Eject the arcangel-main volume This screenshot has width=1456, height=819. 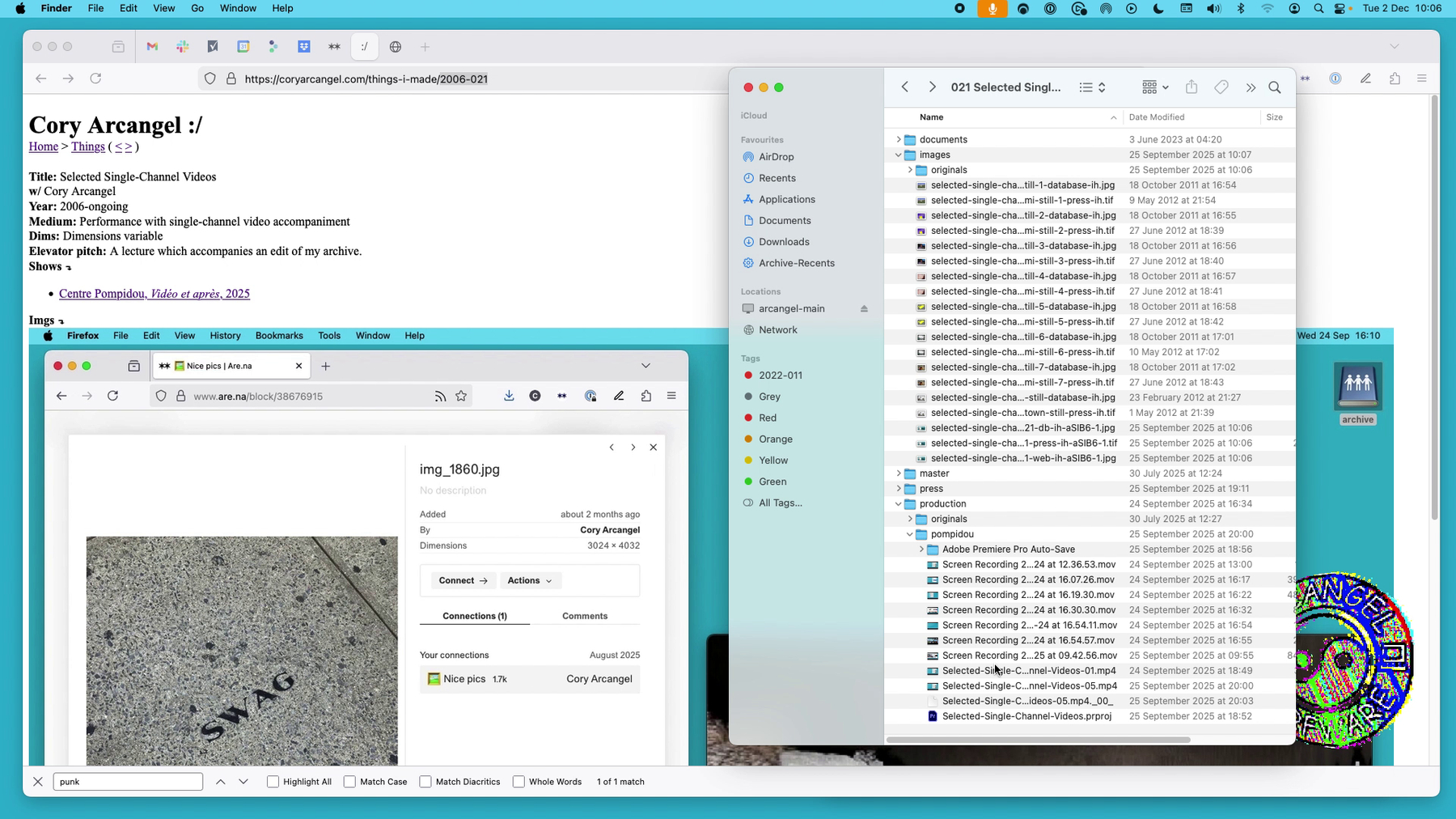pyautogui.click(x=864, y=309)
